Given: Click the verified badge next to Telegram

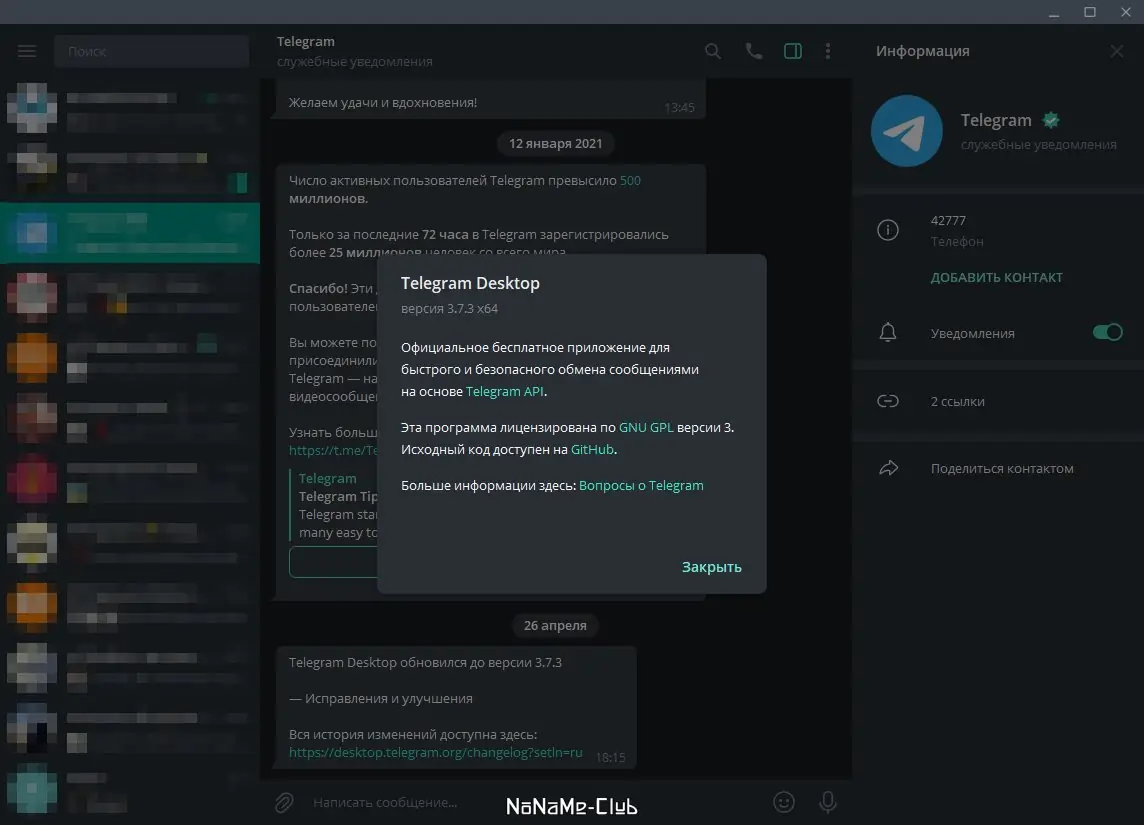Looking at the screenshot, I should tap(1051, 120).
